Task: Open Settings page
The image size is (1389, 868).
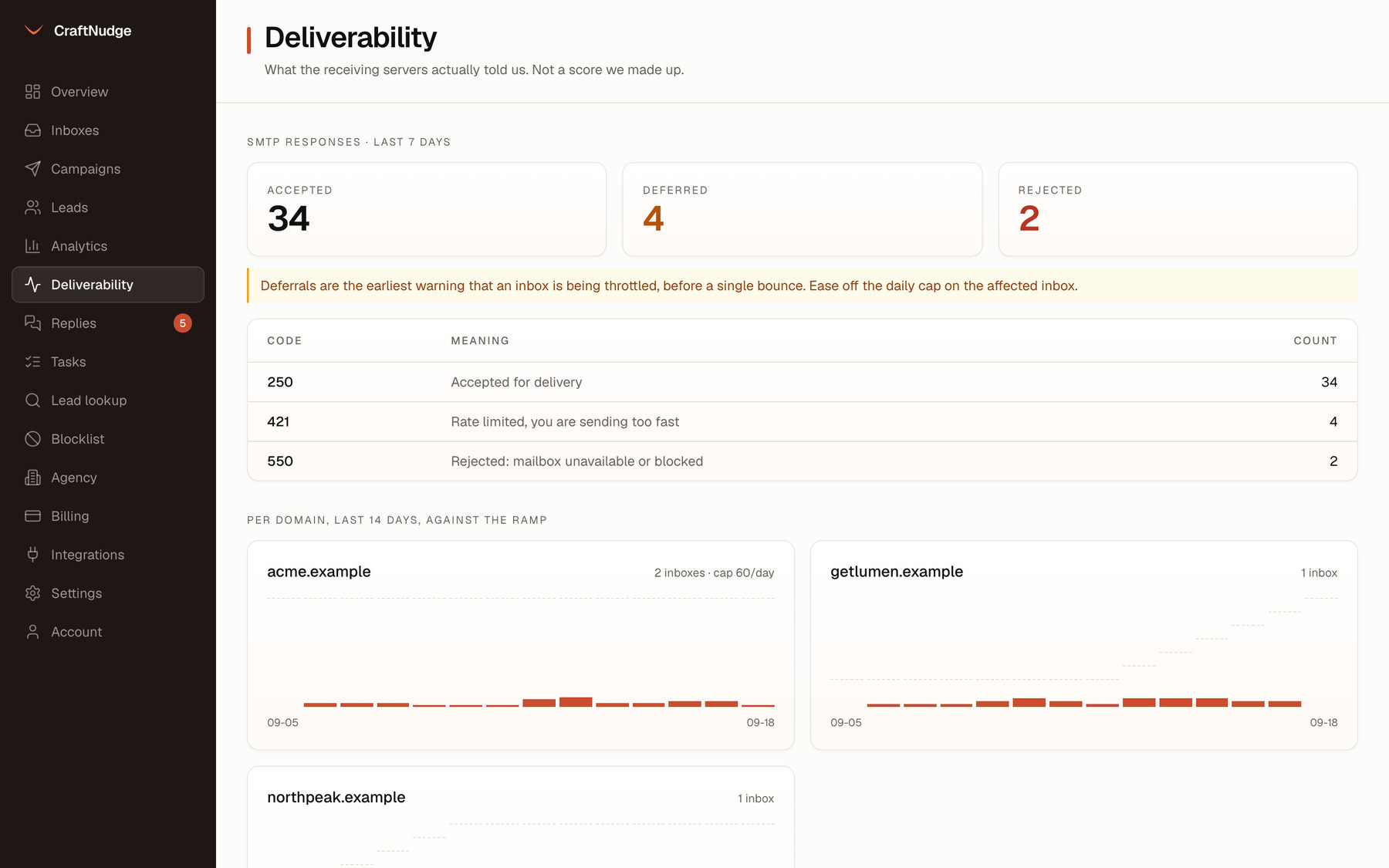Action: point(108,593)
